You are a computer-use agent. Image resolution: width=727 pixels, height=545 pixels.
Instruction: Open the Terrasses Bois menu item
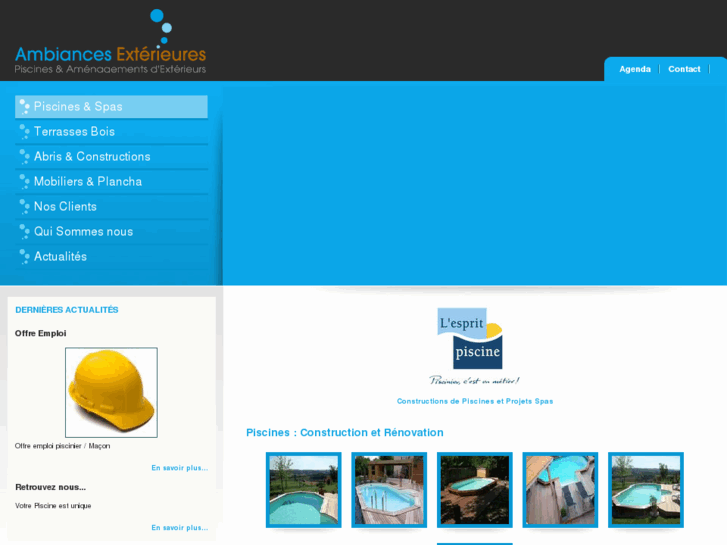[111, 132]
